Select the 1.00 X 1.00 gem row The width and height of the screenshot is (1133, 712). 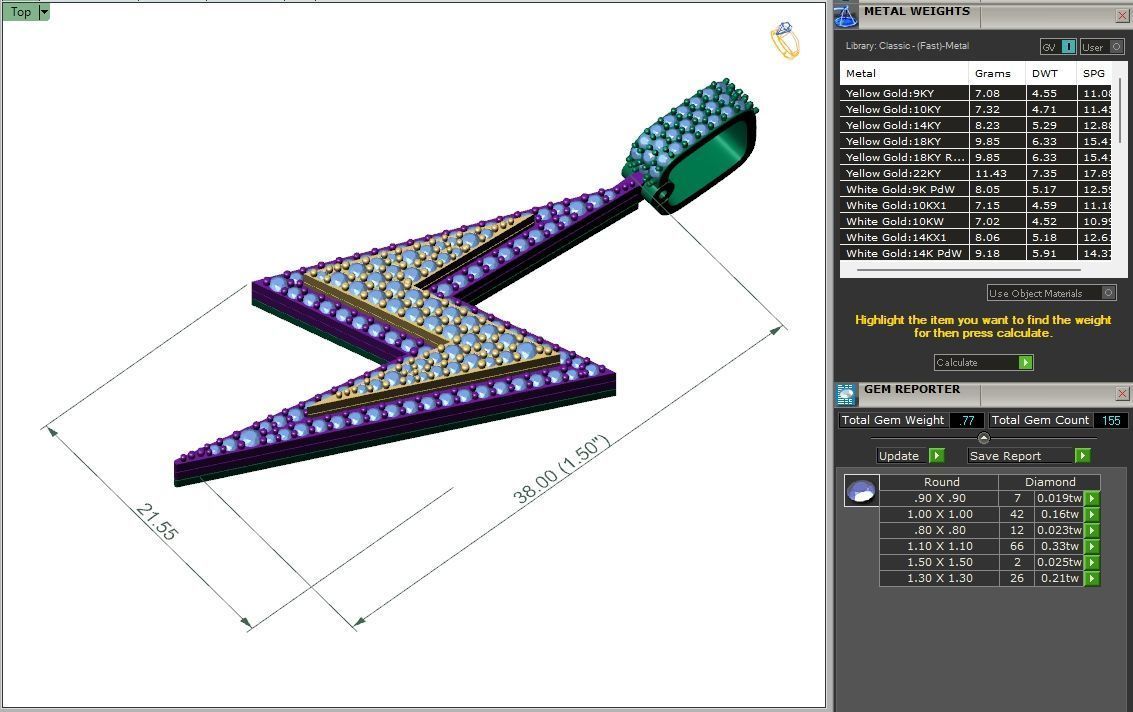tap(982, 514)
